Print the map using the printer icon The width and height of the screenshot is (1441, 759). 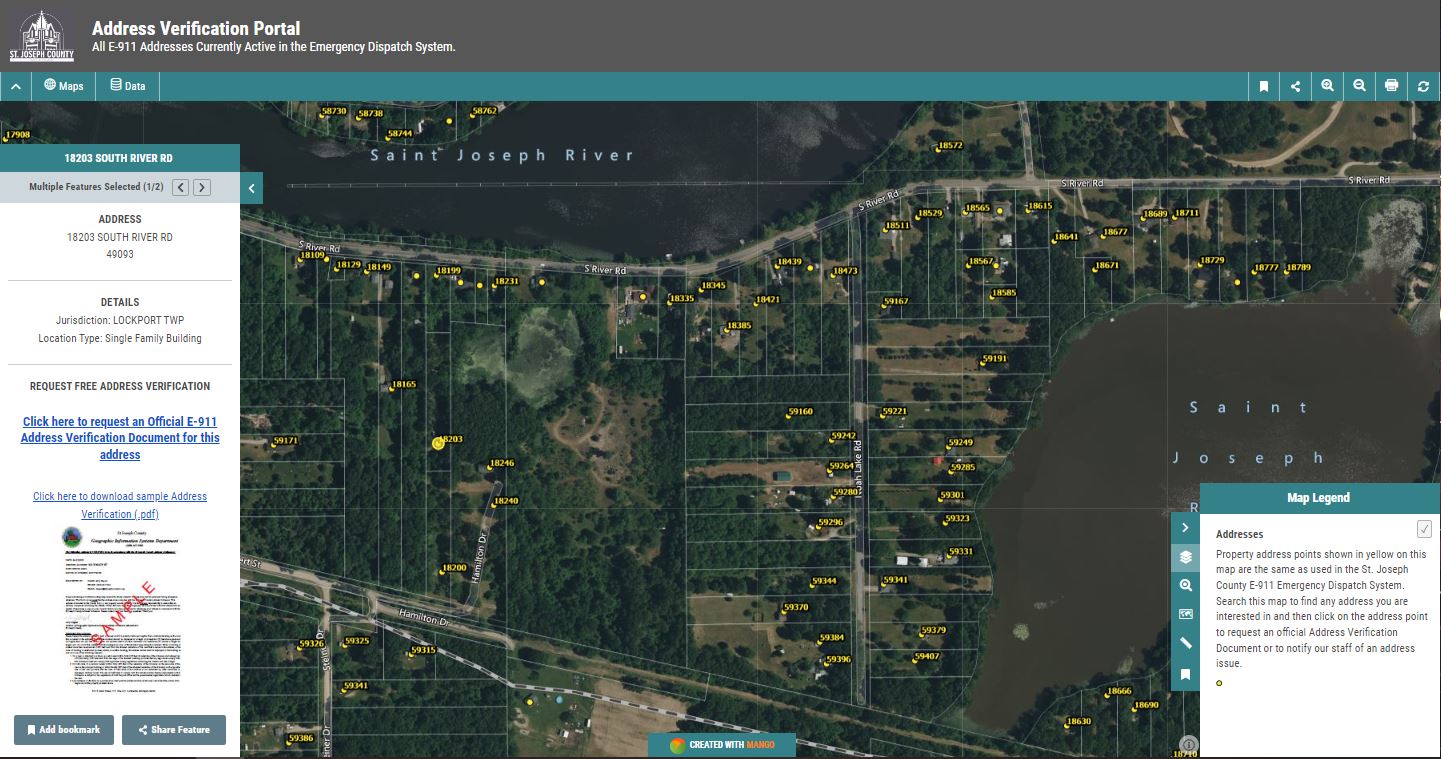coord(1391,86)
